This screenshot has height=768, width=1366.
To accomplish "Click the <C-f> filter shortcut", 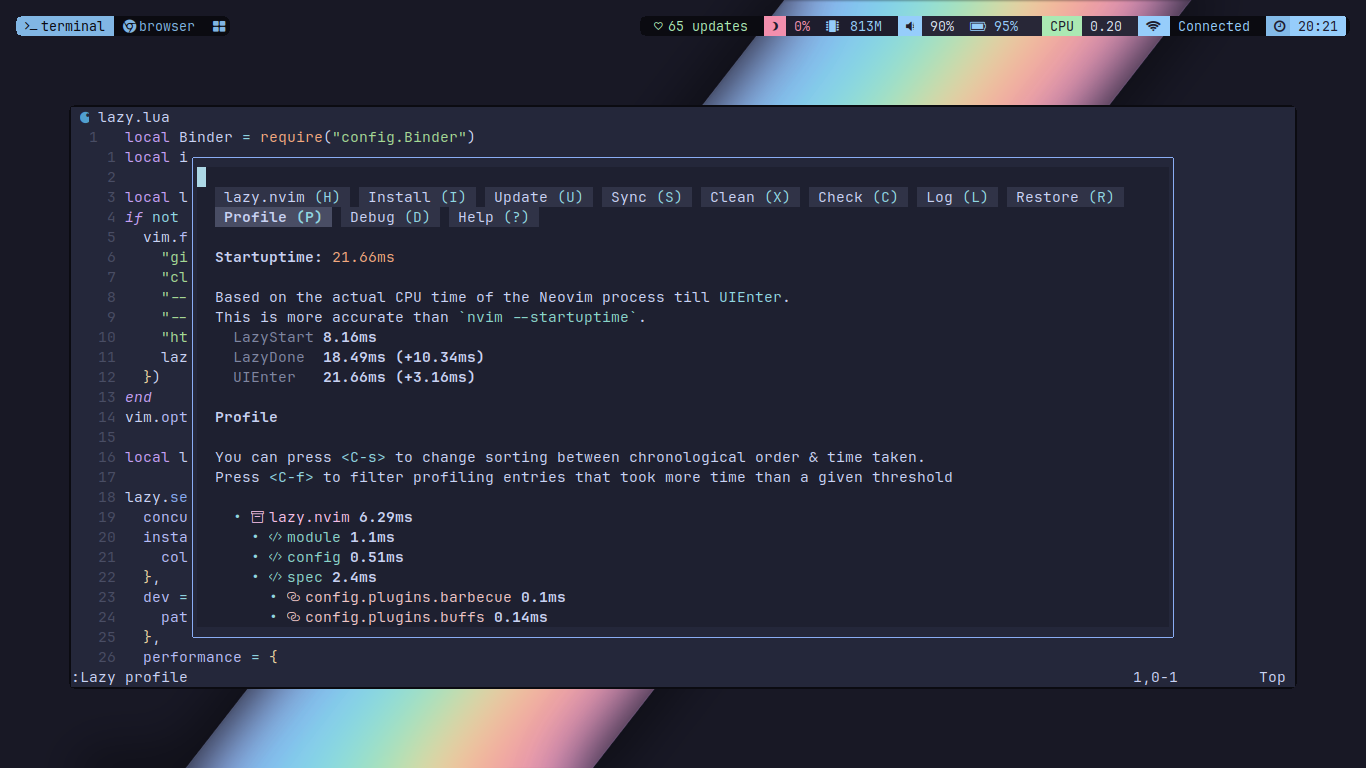I will pos(291,477).
